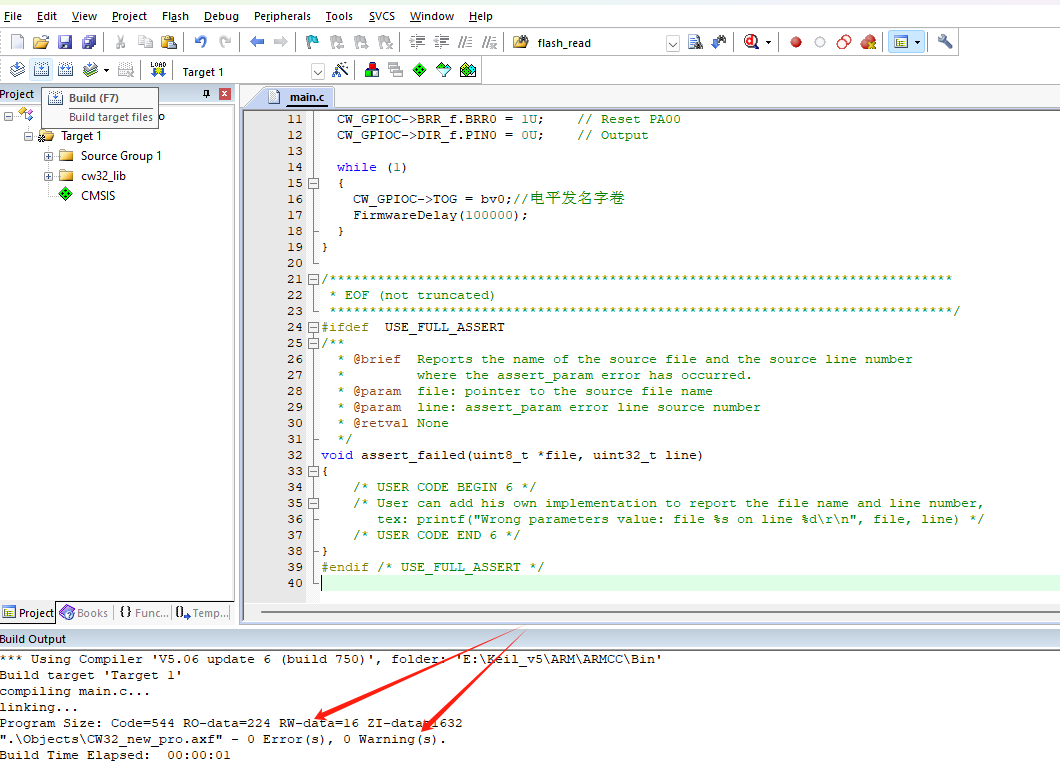Open the Target 1 selection dropdown
The width and height of the screenshot is (1060, 766).
coord(318,72)
